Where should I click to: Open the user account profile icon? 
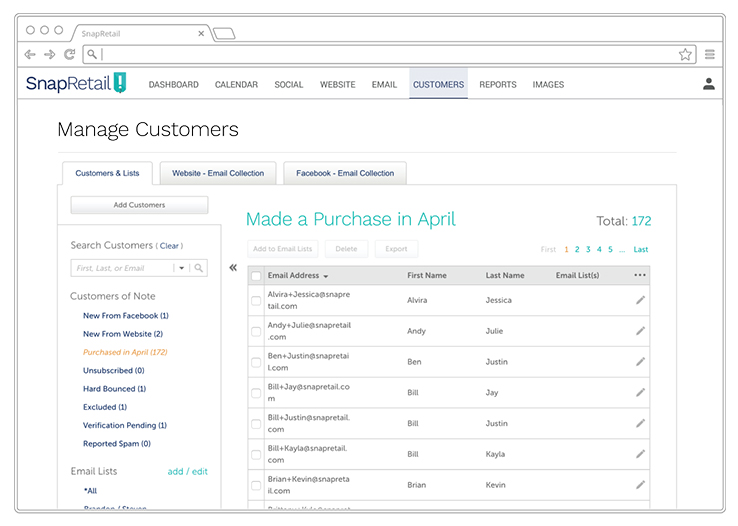(709, 84)
